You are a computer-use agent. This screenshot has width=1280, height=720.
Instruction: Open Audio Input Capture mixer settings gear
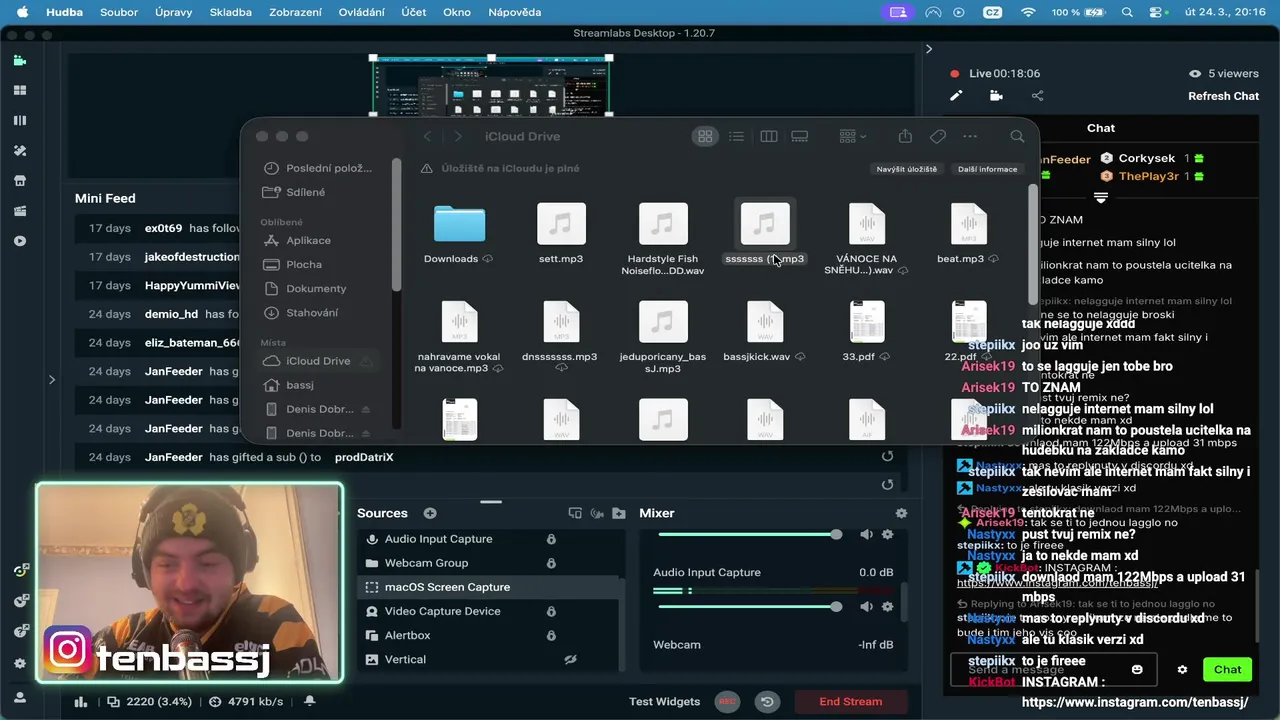(x=887, y=607)
